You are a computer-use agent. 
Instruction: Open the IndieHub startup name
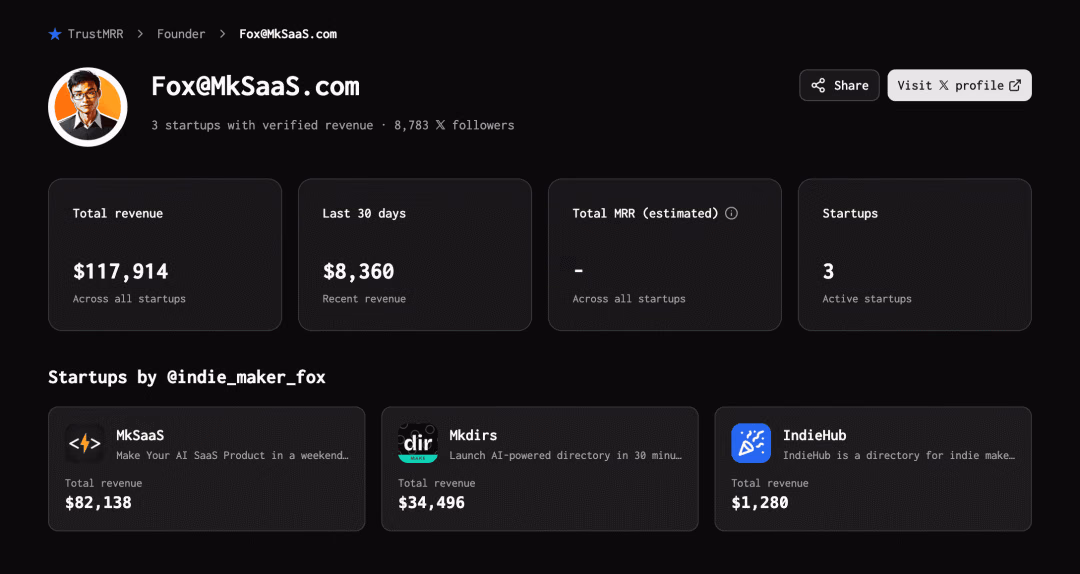point(815,435)
